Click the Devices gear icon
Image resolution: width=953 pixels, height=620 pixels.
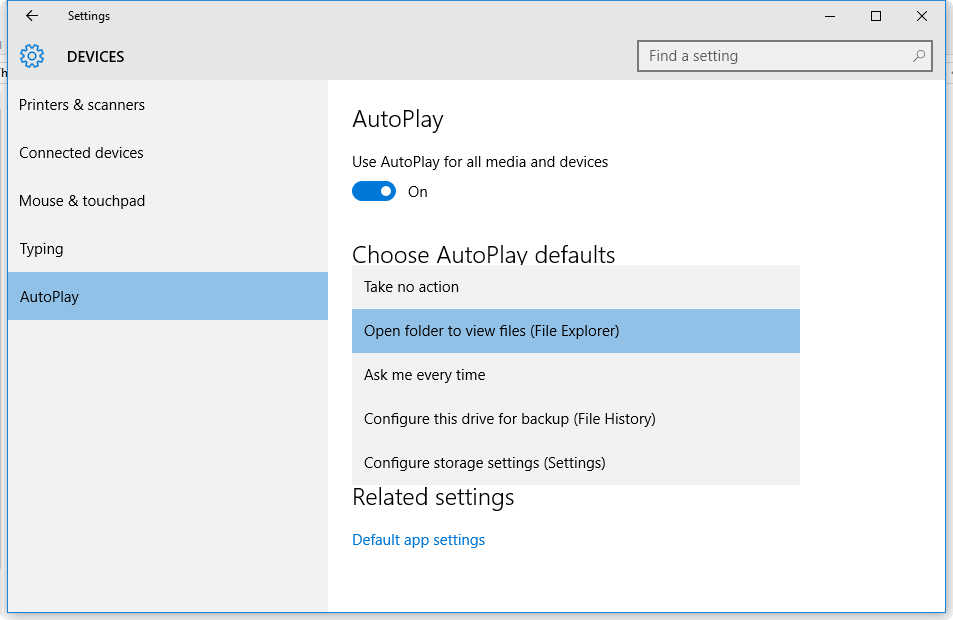tap(32, 56)
